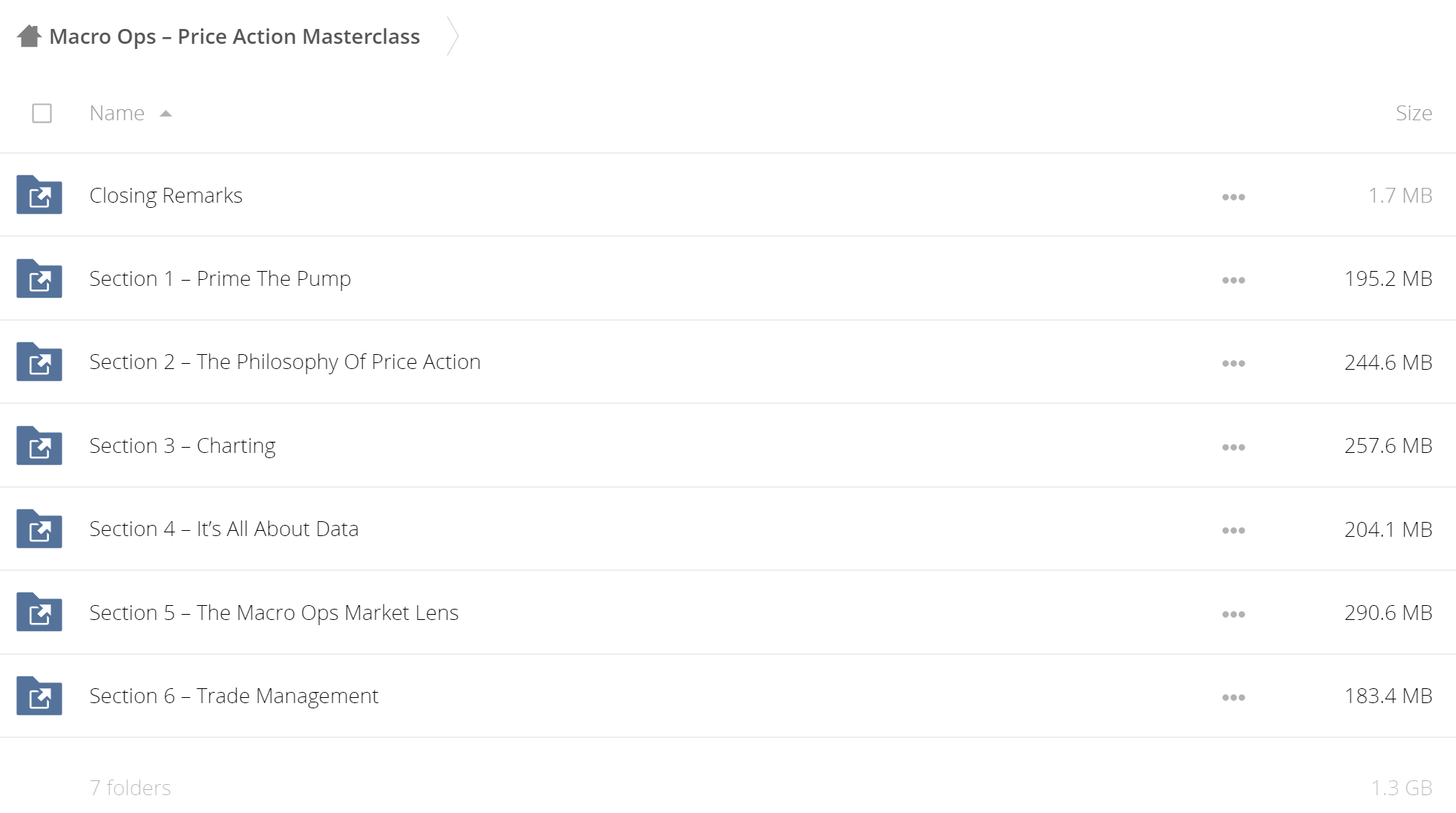Image resolution: width=1456 pixels, height=813 pixels.
Task: Select Macro Ops – Price Action Masterclass breadcrumb
Action: pyautogui.click(x=235, y=36)
